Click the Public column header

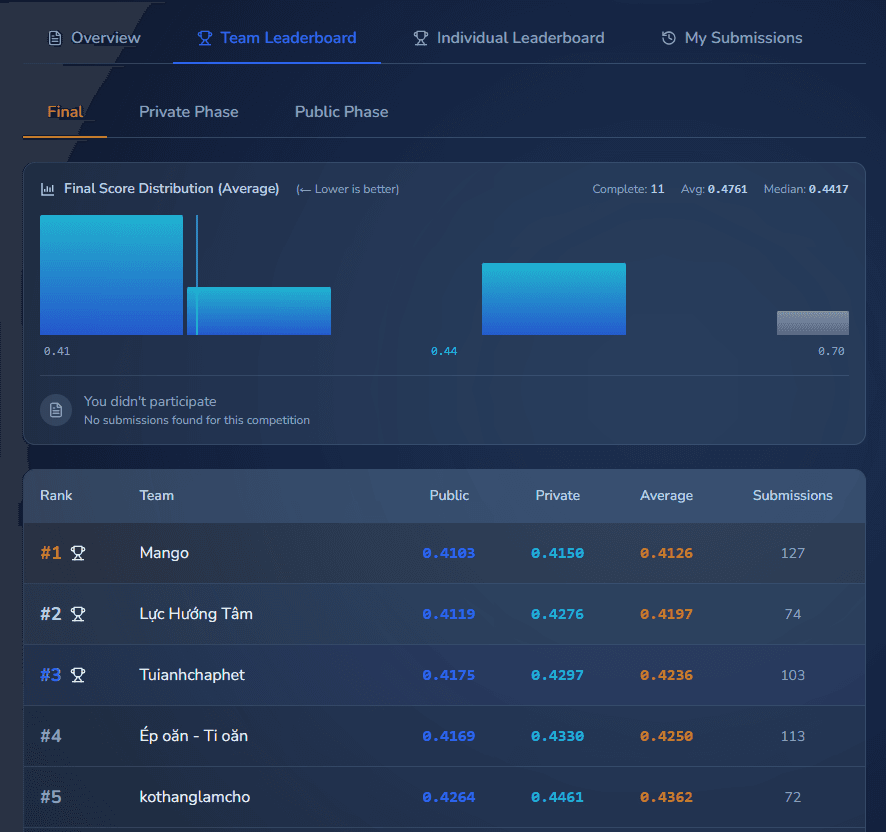click(x=449, y=496)
